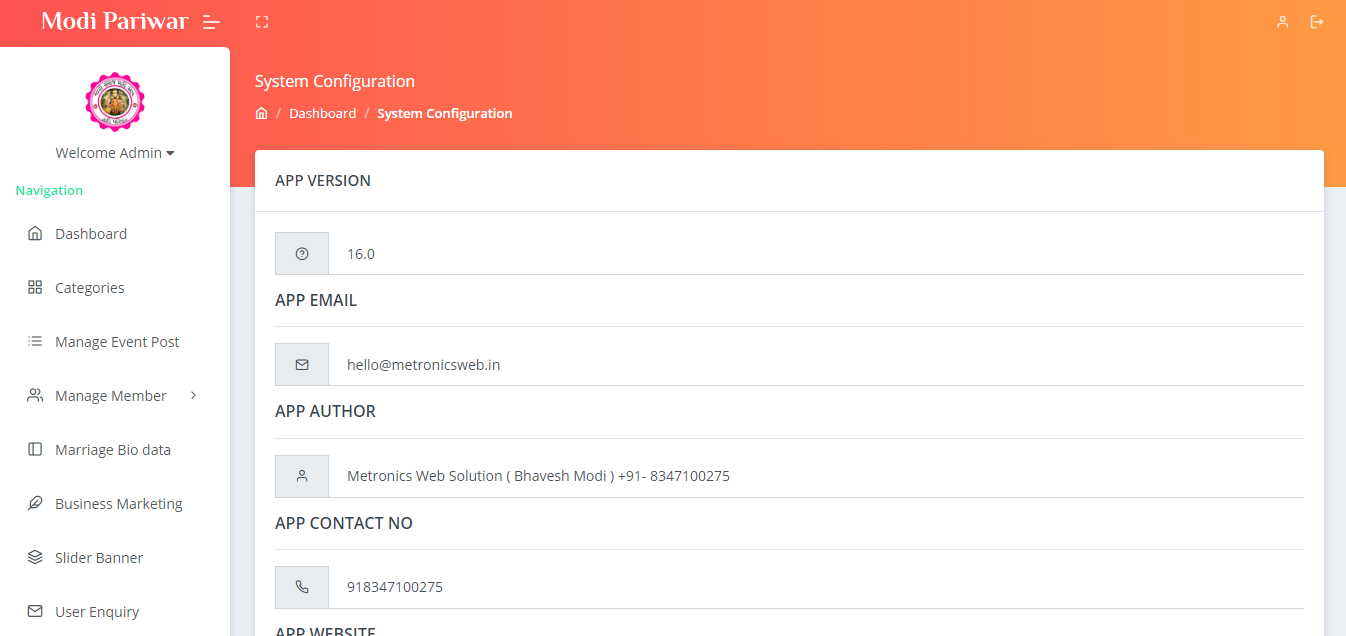Click the Modi Pariwar circular logo
The image size is (1346, 636).
(x=115, y=102)
